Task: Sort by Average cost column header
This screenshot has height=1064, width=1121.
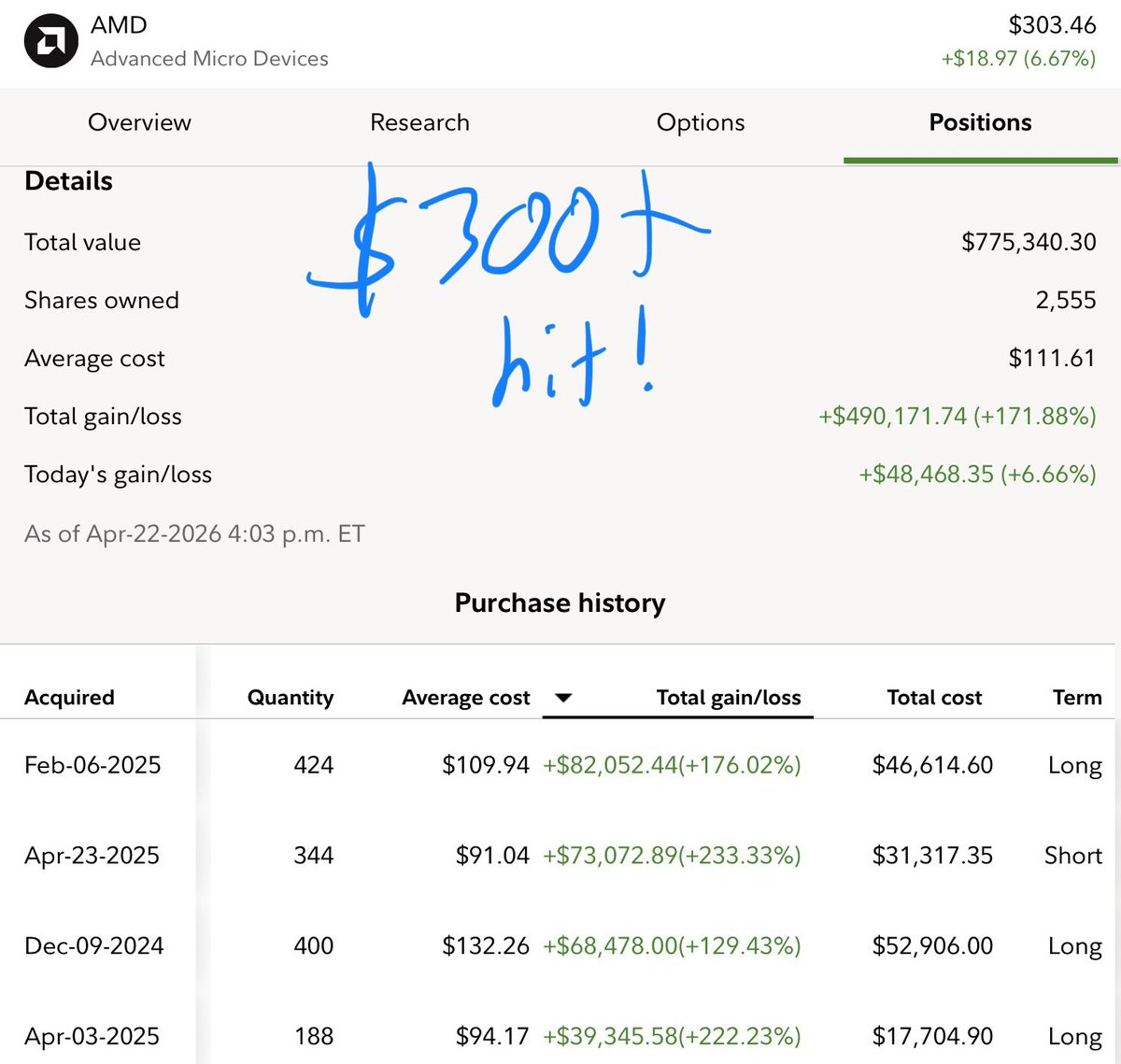Action: tap(465, 698)
